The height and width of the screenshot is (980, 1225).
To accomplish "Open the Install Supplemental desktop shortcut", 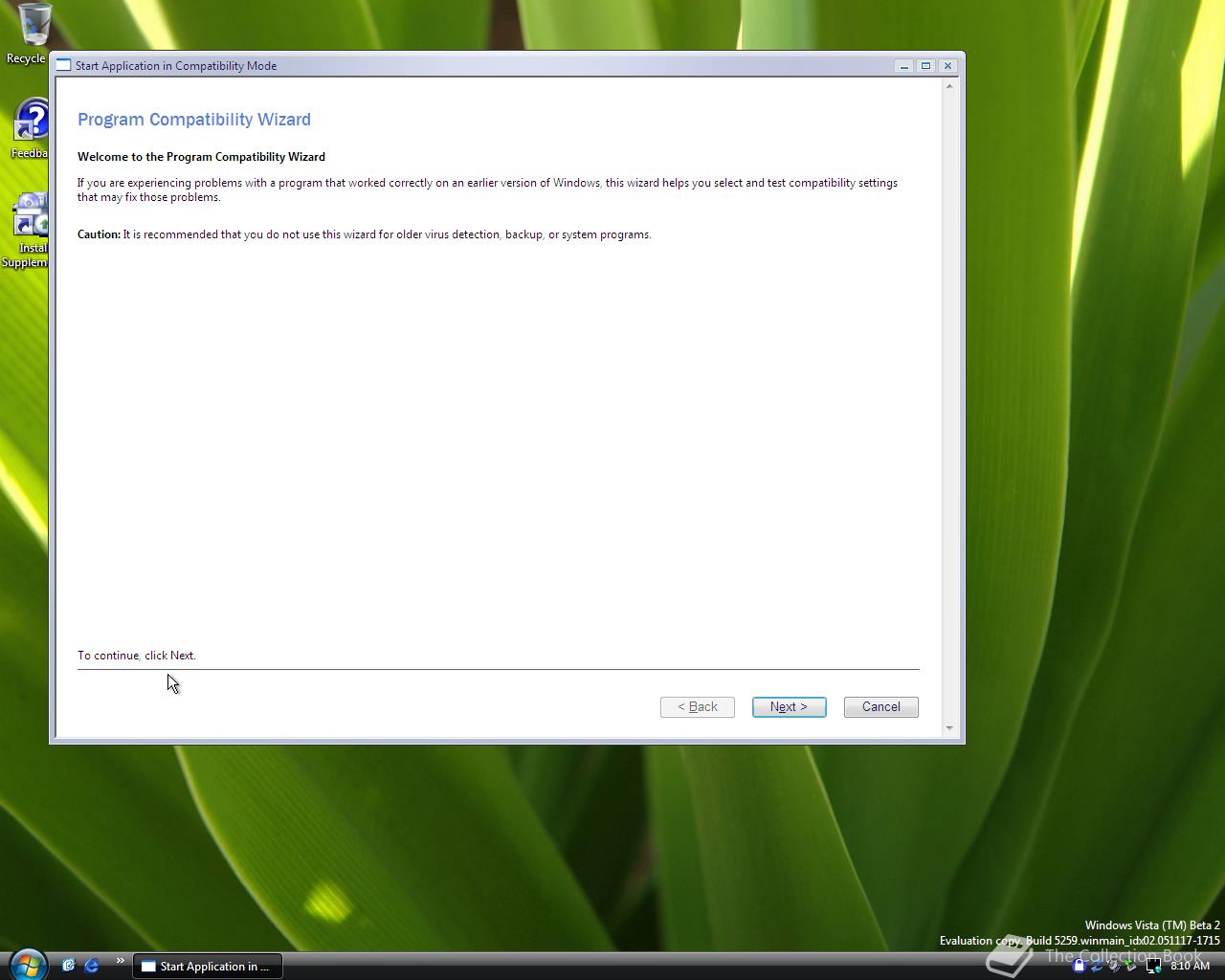I will pyautogui.click(x=27, y=231).
